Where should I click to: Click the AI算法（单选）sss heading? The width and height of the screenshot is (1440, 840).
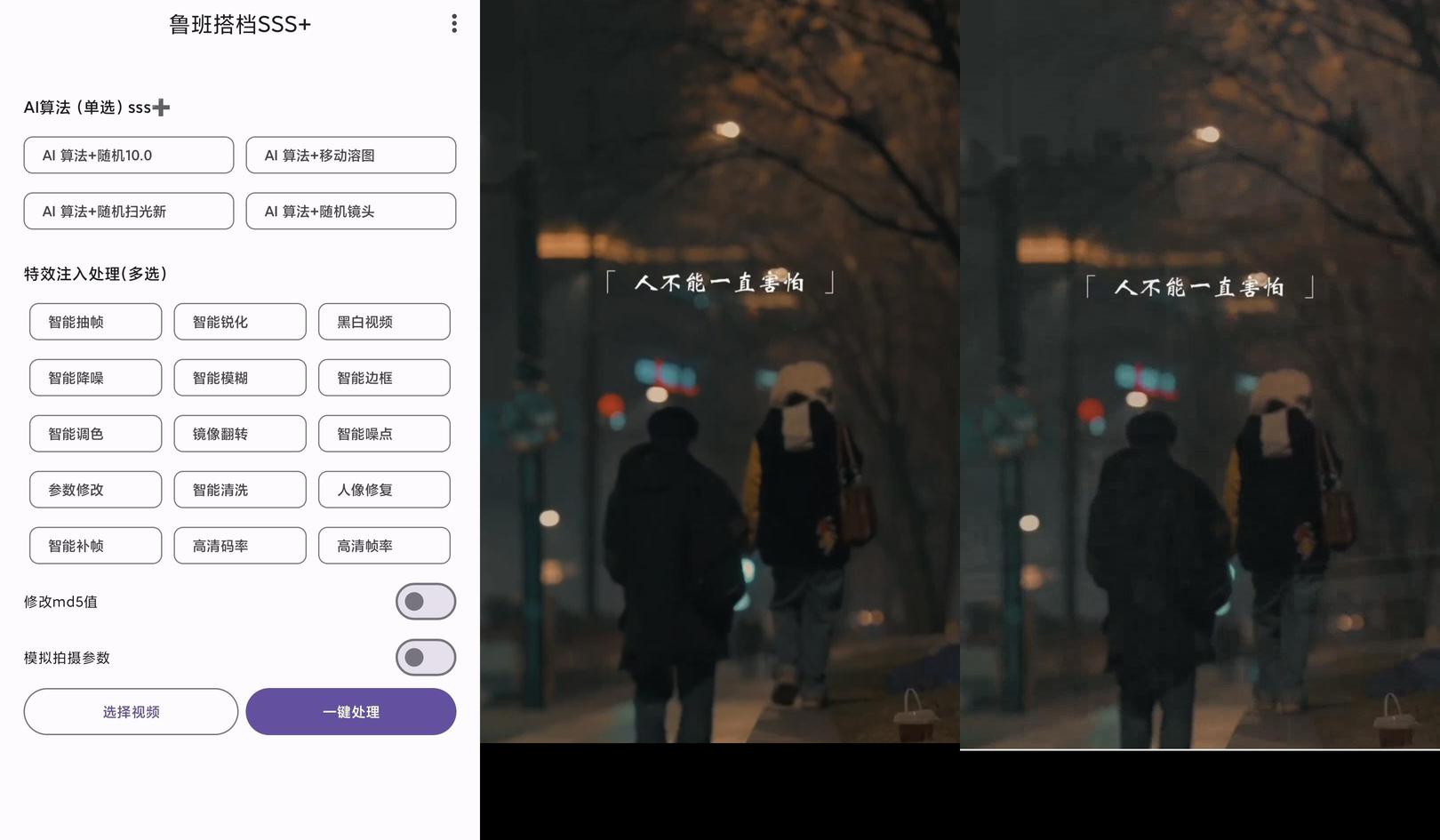coord(87,108)
